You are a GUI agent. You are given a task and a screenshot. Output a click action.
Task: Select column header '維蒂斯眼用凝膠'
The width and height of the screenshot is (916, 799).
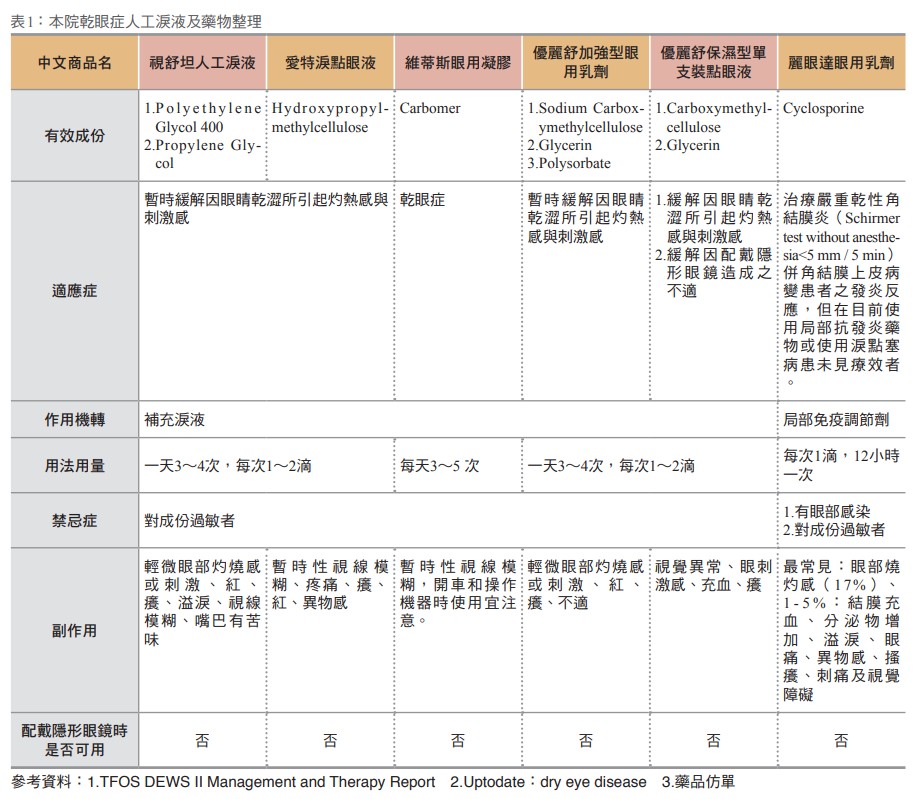point(458,62)
